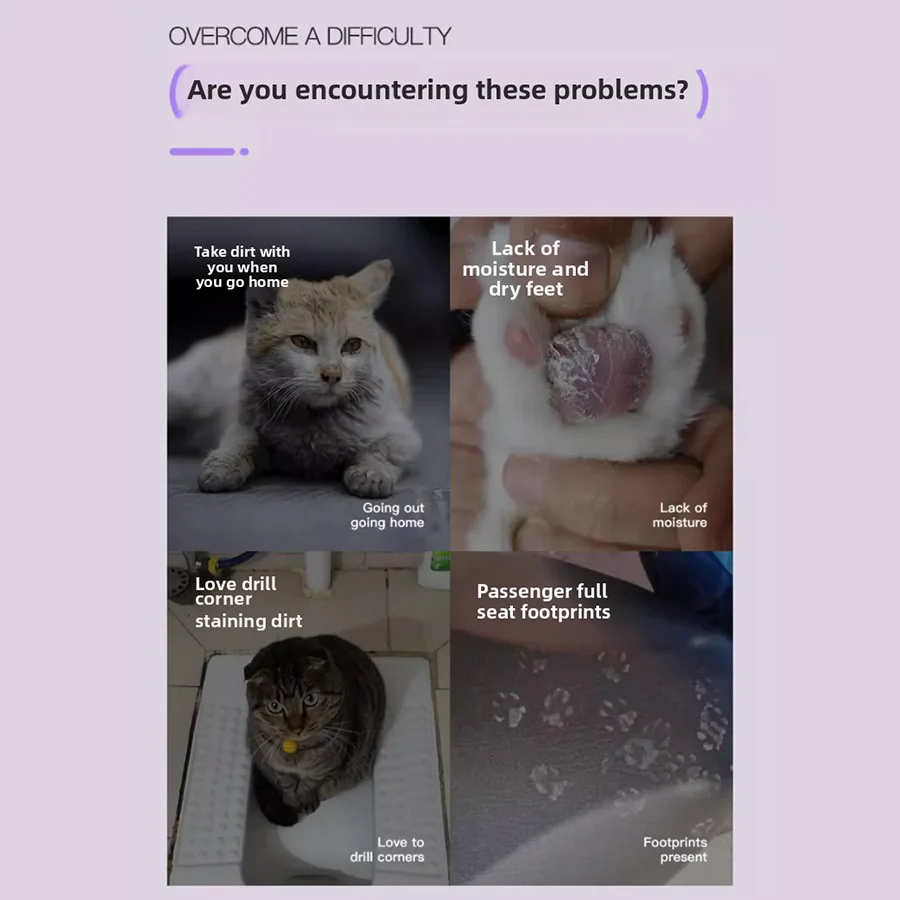Open the cat-in-corner photo
The width and height of the screenshot is (900, 900).
[x=308, y=718]
